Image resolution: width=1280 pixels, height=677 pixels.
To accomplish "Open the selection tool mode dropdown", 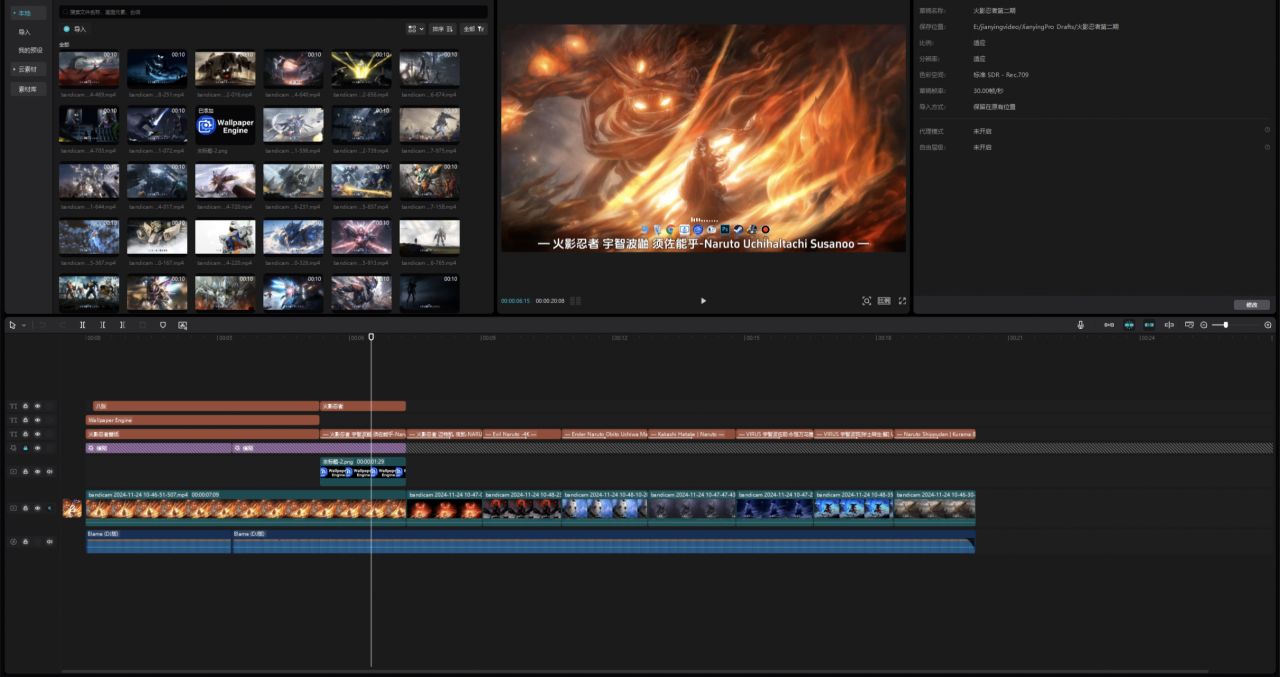I will pos(24,325).
